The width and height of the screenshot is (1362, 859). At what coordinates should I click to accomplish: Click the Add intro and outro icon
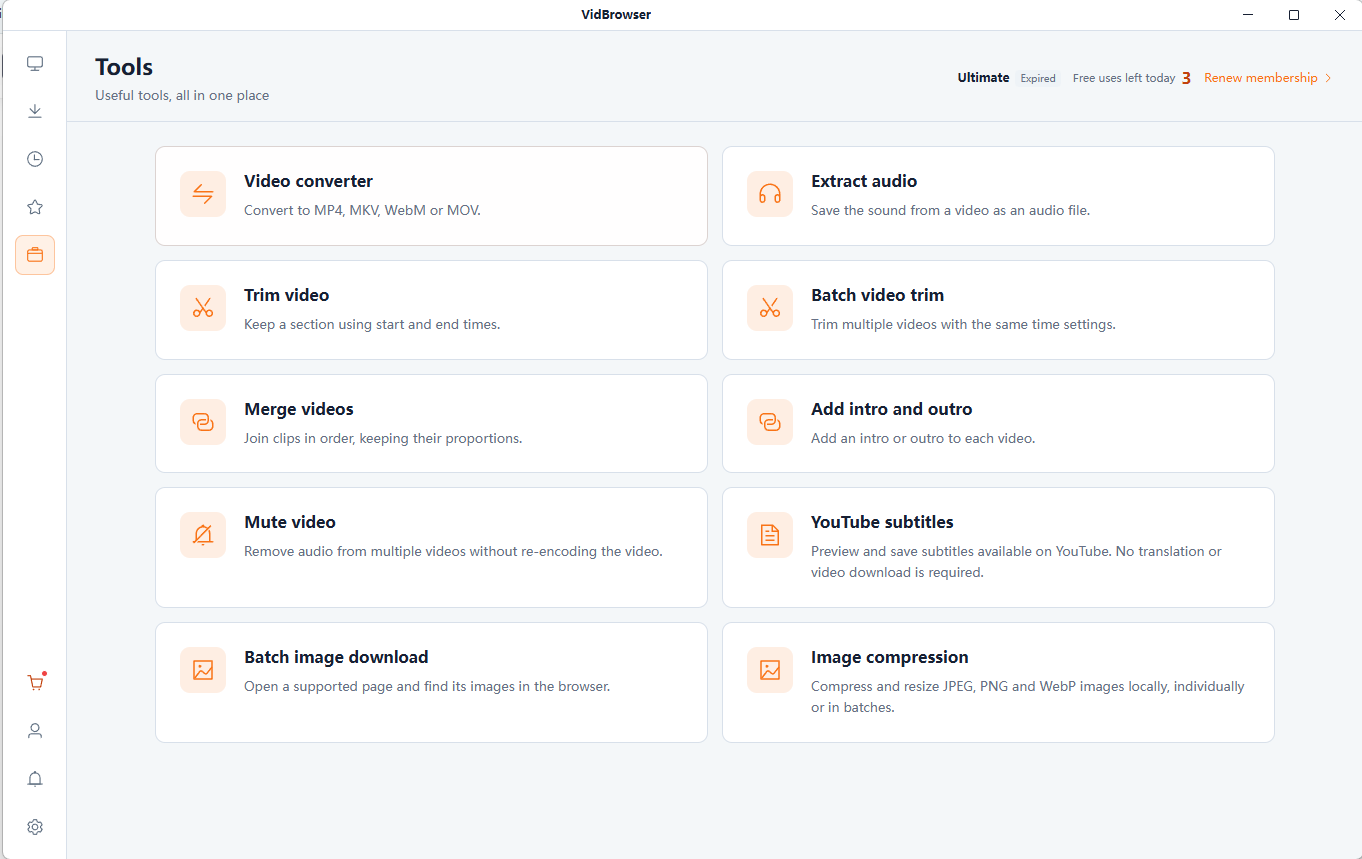point(770,422)
